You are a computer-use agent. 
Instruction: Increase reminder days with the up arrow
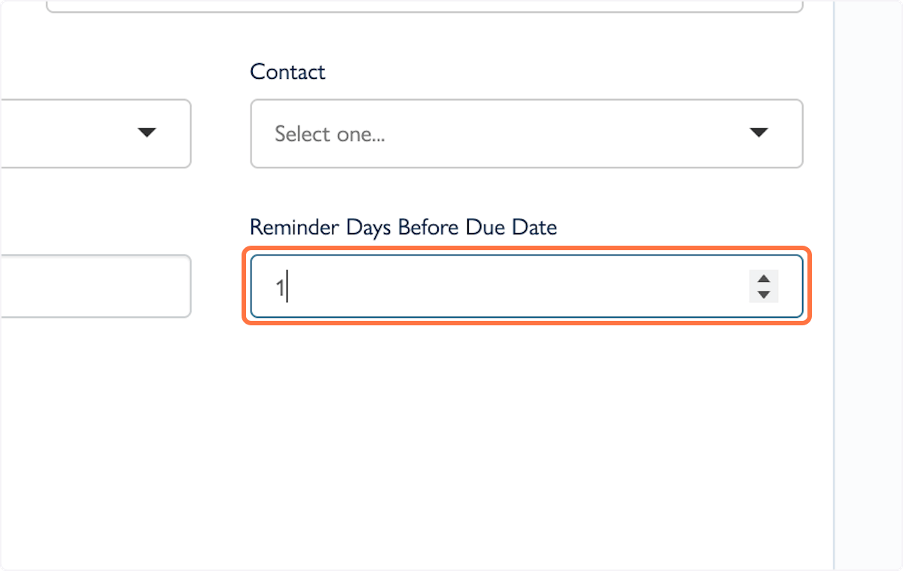tap(764, 280)
